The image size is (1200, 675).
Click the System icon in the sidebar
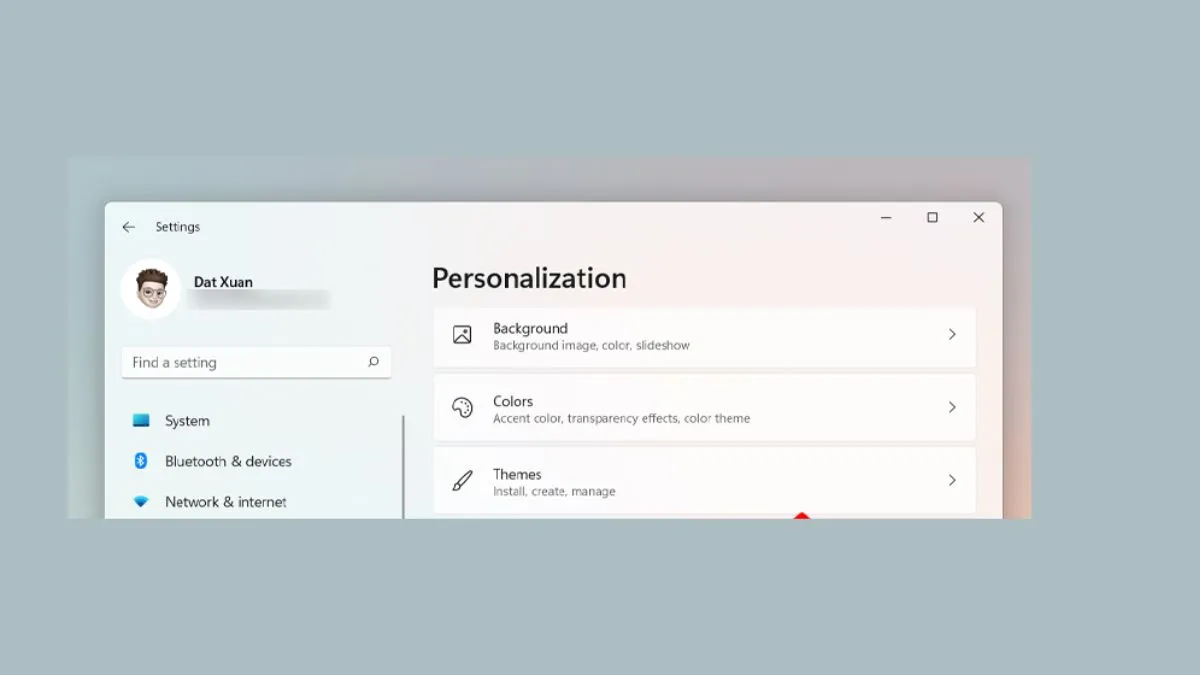pyautogui.click(x=143, y=421)
